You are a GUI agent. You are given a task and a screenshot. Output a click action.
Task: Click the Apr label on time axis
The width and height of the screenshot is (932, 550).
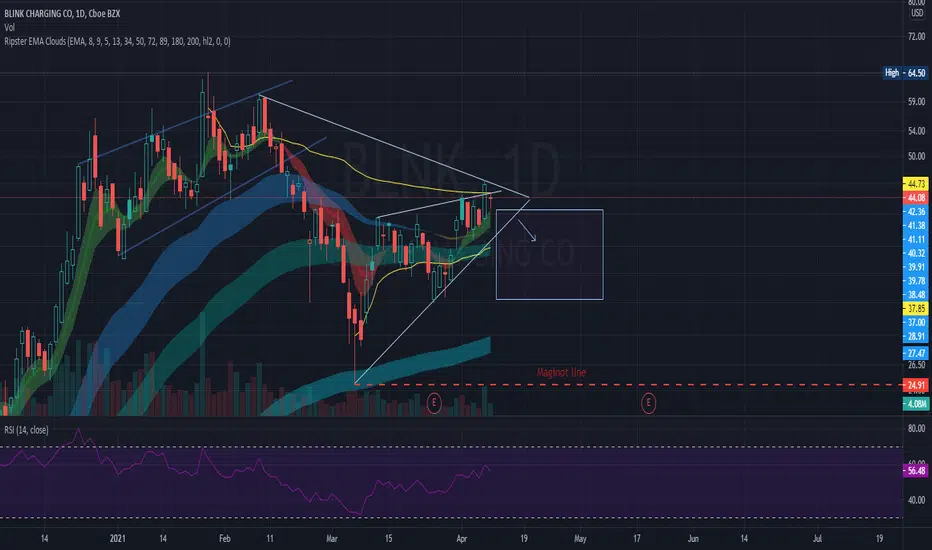[461, 539]
